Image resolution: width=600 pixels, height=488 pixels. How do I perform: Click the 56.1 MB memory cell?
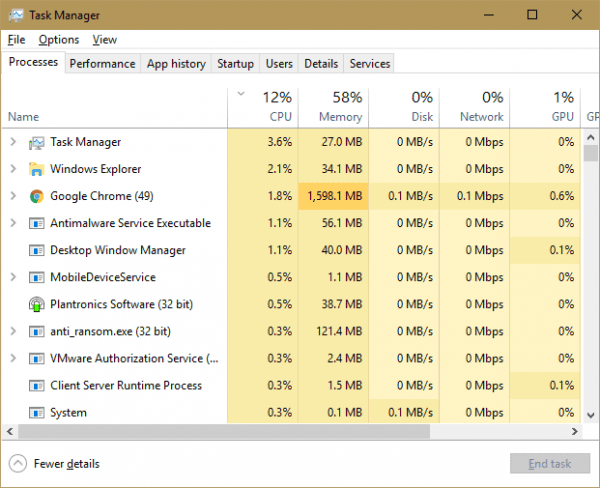click(x=333, y=223)
